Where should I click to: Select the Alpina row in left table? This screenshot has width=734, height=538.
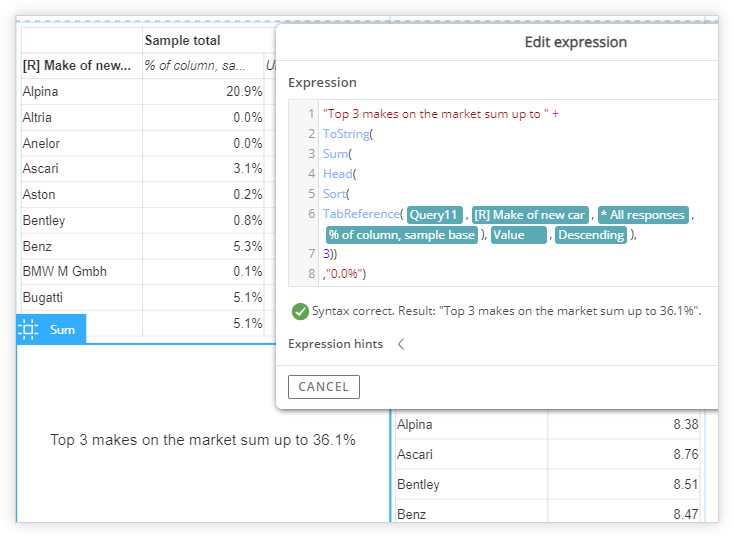[40, 91]
